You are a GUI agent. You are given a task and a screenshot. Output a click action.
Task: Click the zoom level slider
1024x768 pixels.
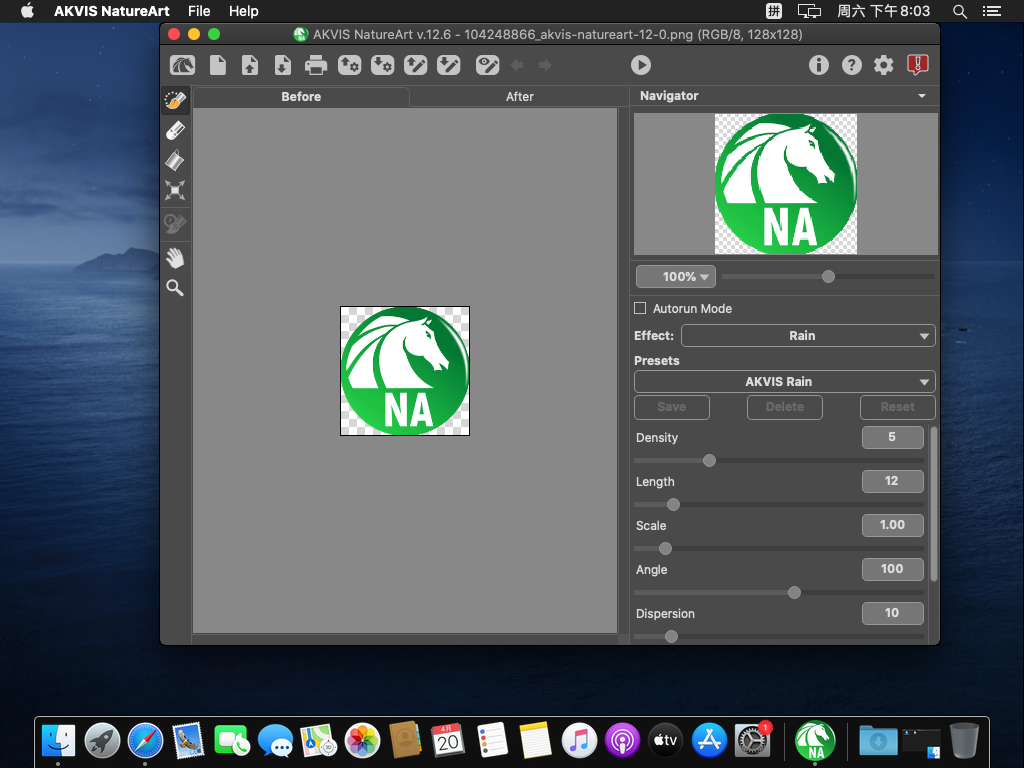(828, 277)
